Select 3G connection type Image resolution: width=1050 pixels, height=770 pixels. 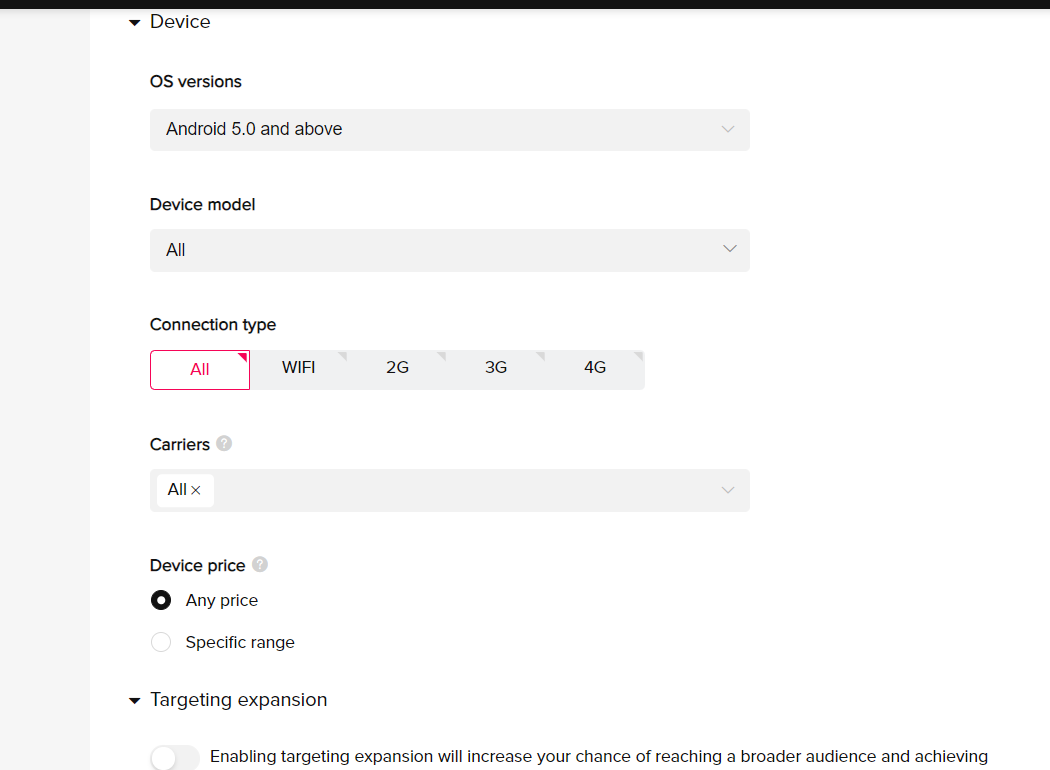tap(496, 370)
